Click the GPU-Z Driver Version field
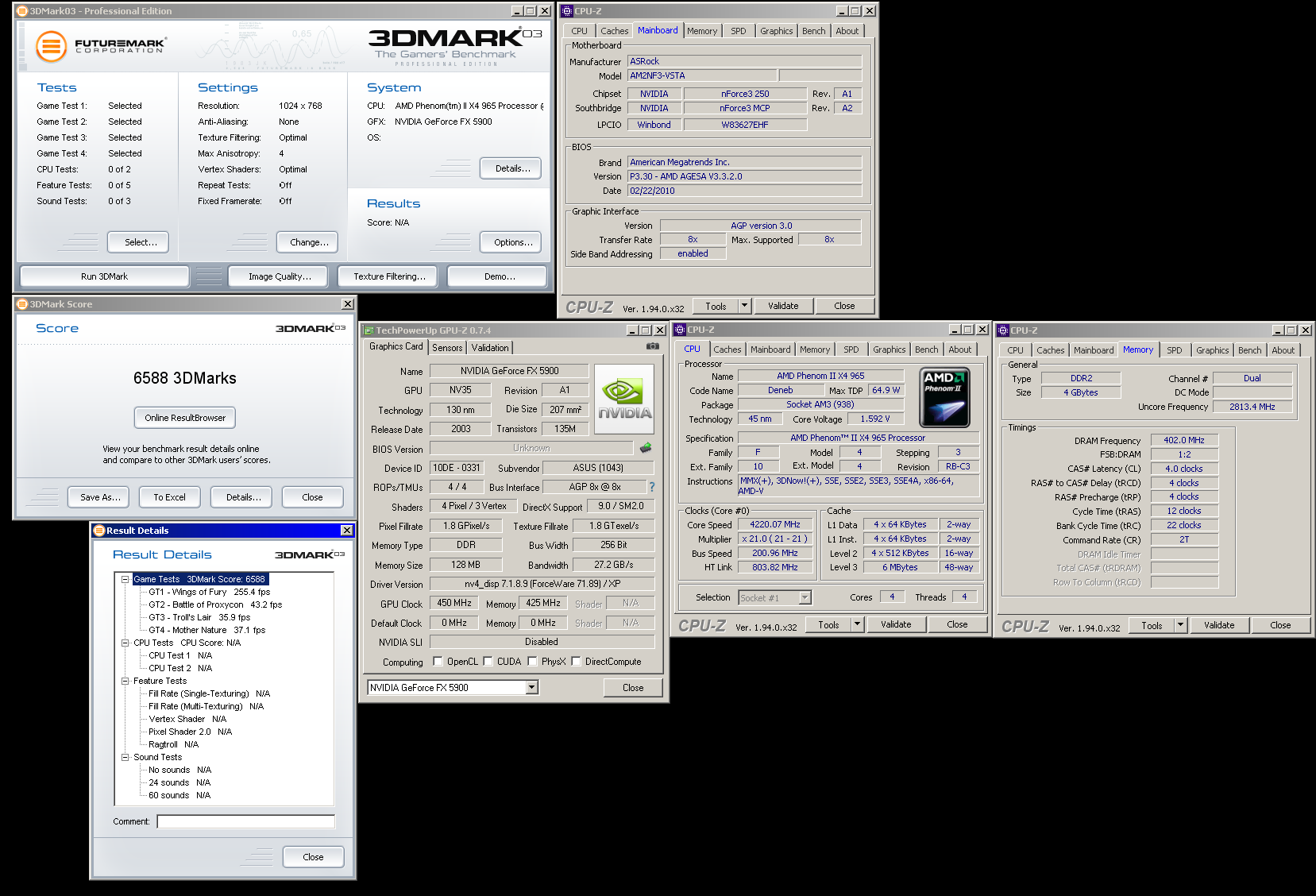This screenshot has height=896, width=1316. pyautogui.click(x=542, y=584)
